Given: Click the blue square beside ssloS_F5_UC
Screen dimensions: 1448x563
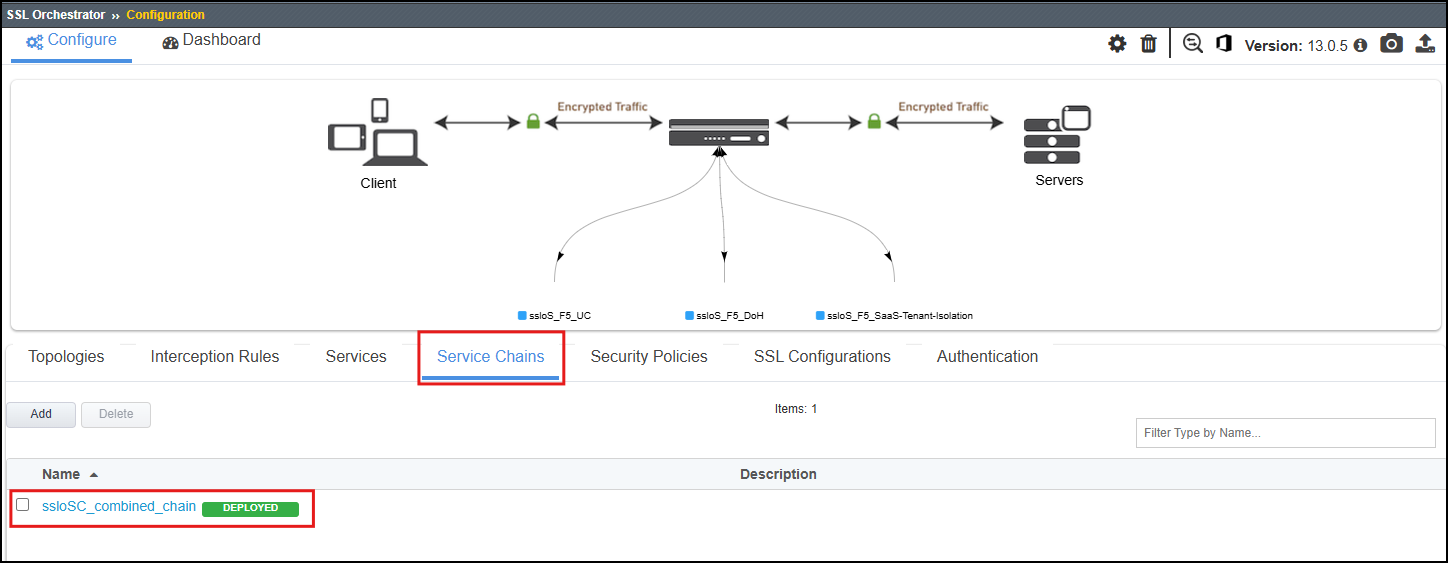Looking at the screenshot, I should pos(522,315).
